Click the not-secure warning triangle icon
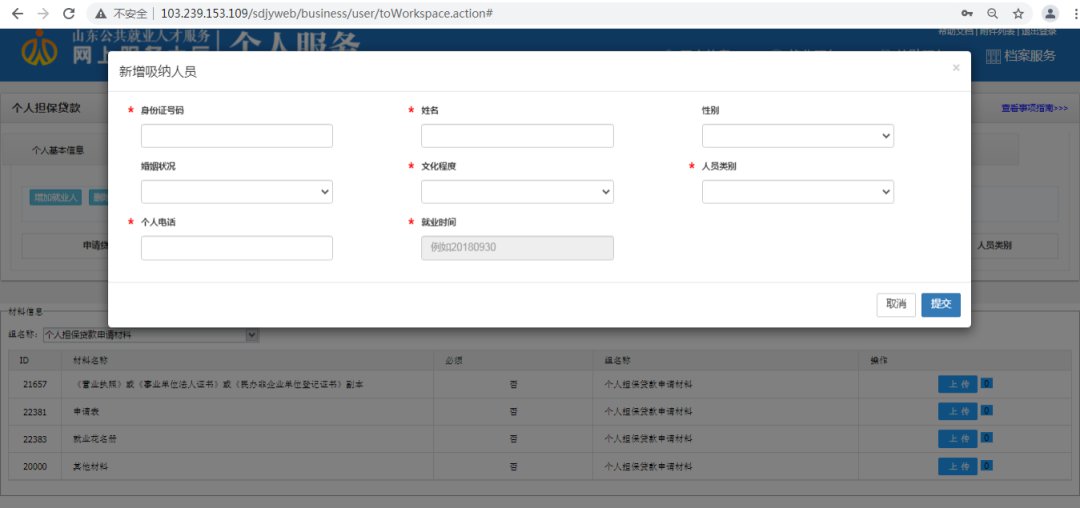1080x508 pixels. point(101,14)
